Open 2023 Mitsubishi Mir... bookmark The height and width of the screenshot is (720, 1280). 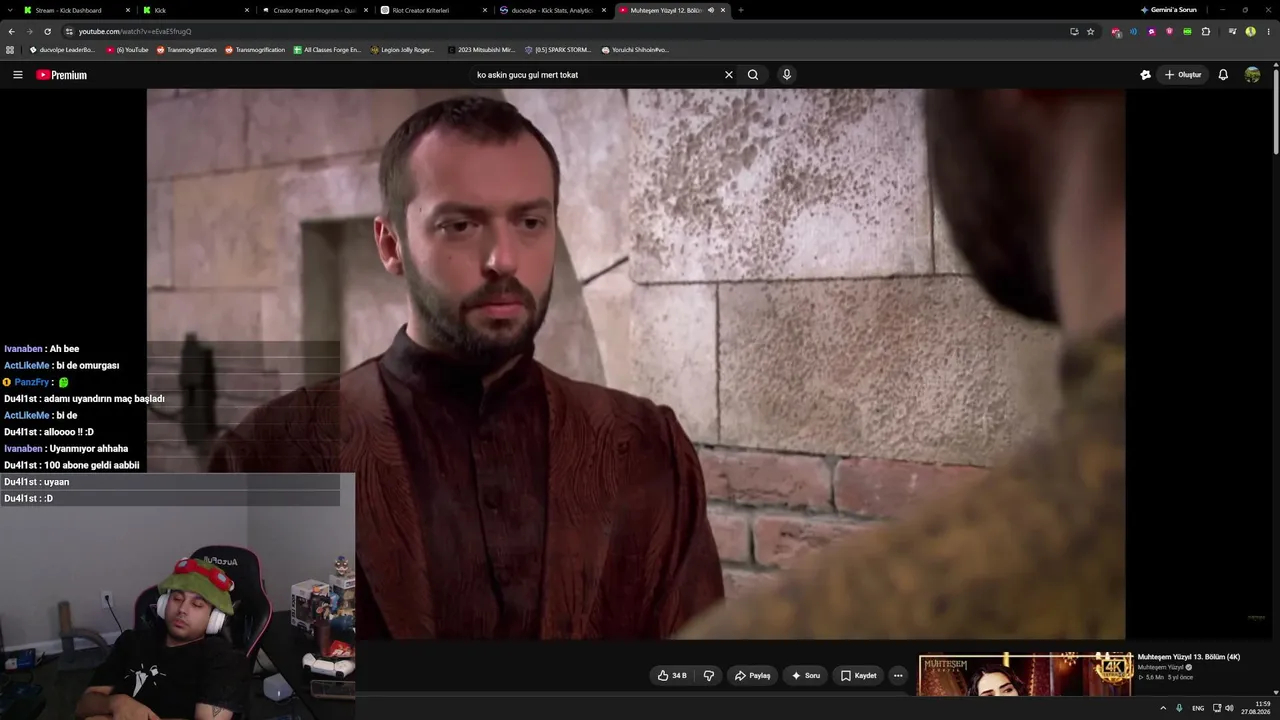tap(481, 49)
